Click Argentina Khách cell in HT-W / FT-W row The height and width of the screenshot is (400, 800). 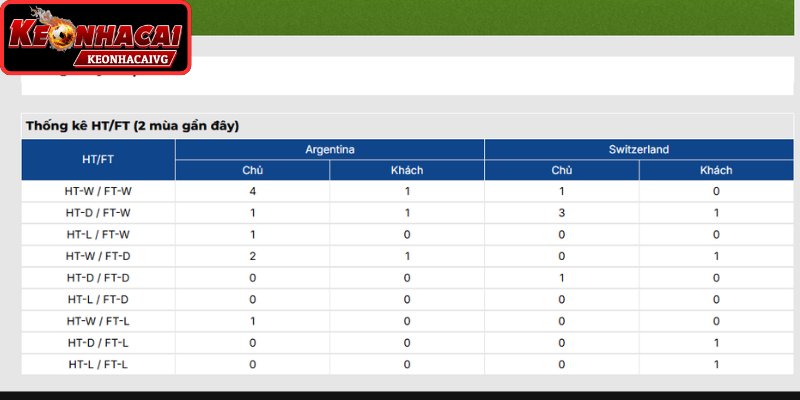[407, 191]
